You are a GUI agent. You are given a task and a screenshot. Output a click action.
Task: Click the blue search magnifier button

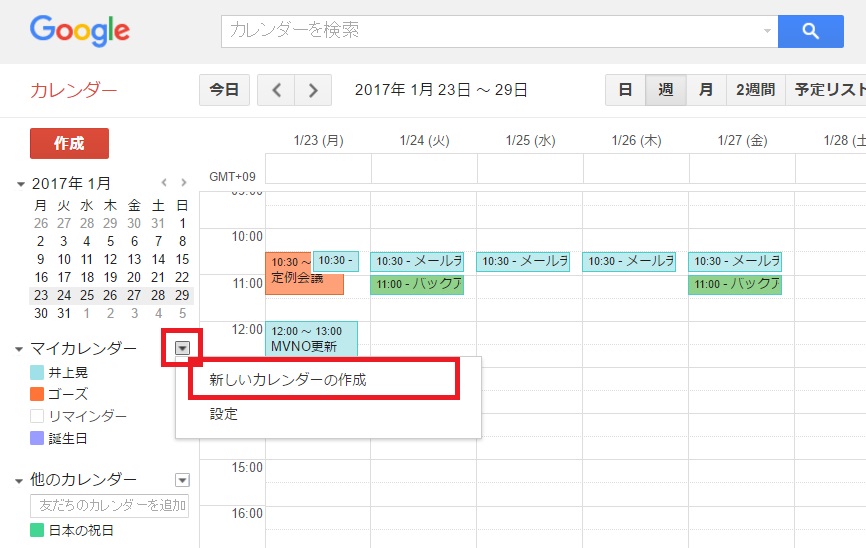pos(810,31)
